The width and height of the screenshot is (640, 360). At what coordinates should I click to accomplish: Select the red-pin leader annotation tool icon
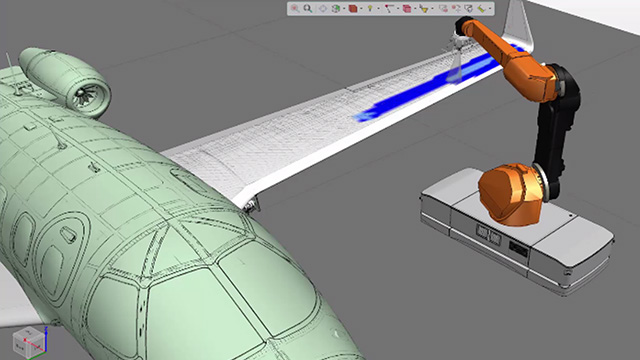[389, 8]
